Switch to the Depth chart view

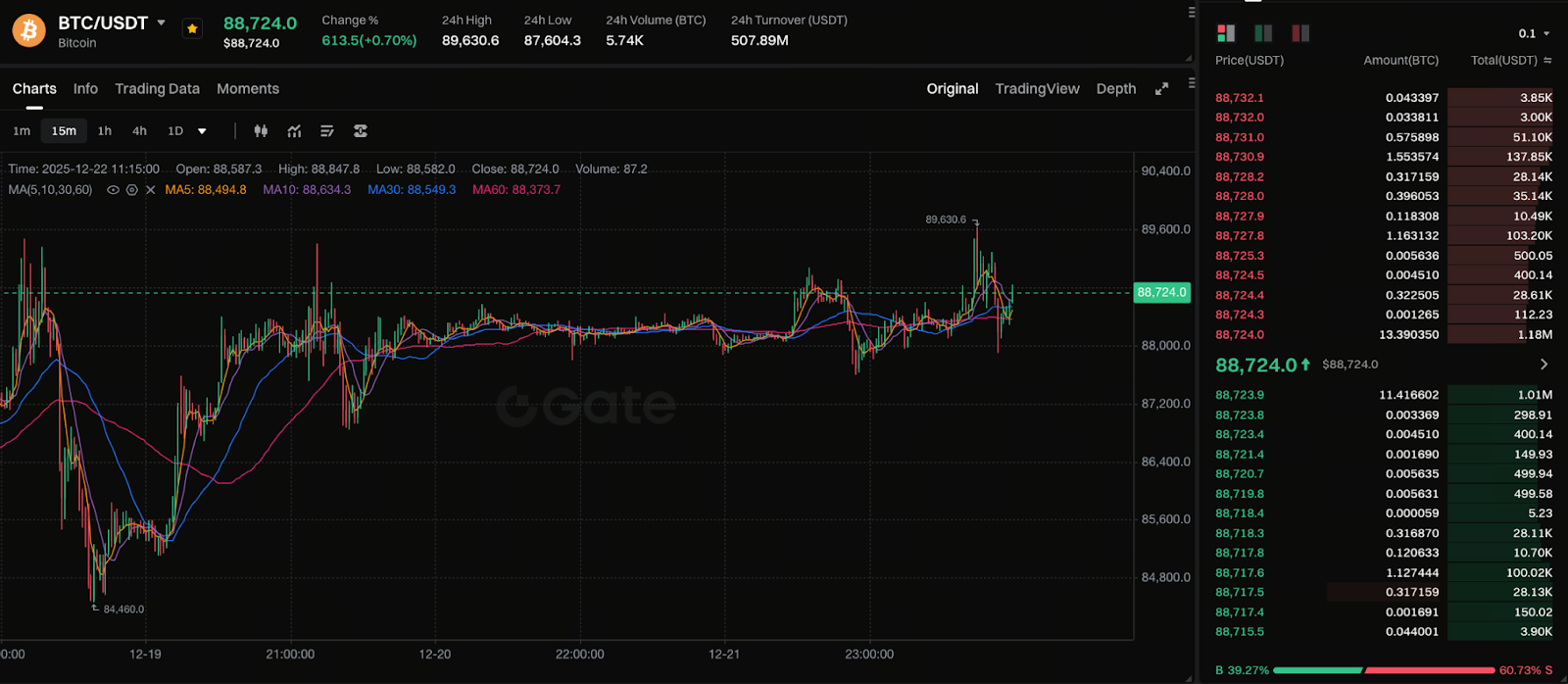pyautogui.click(x=1116, y=88)
